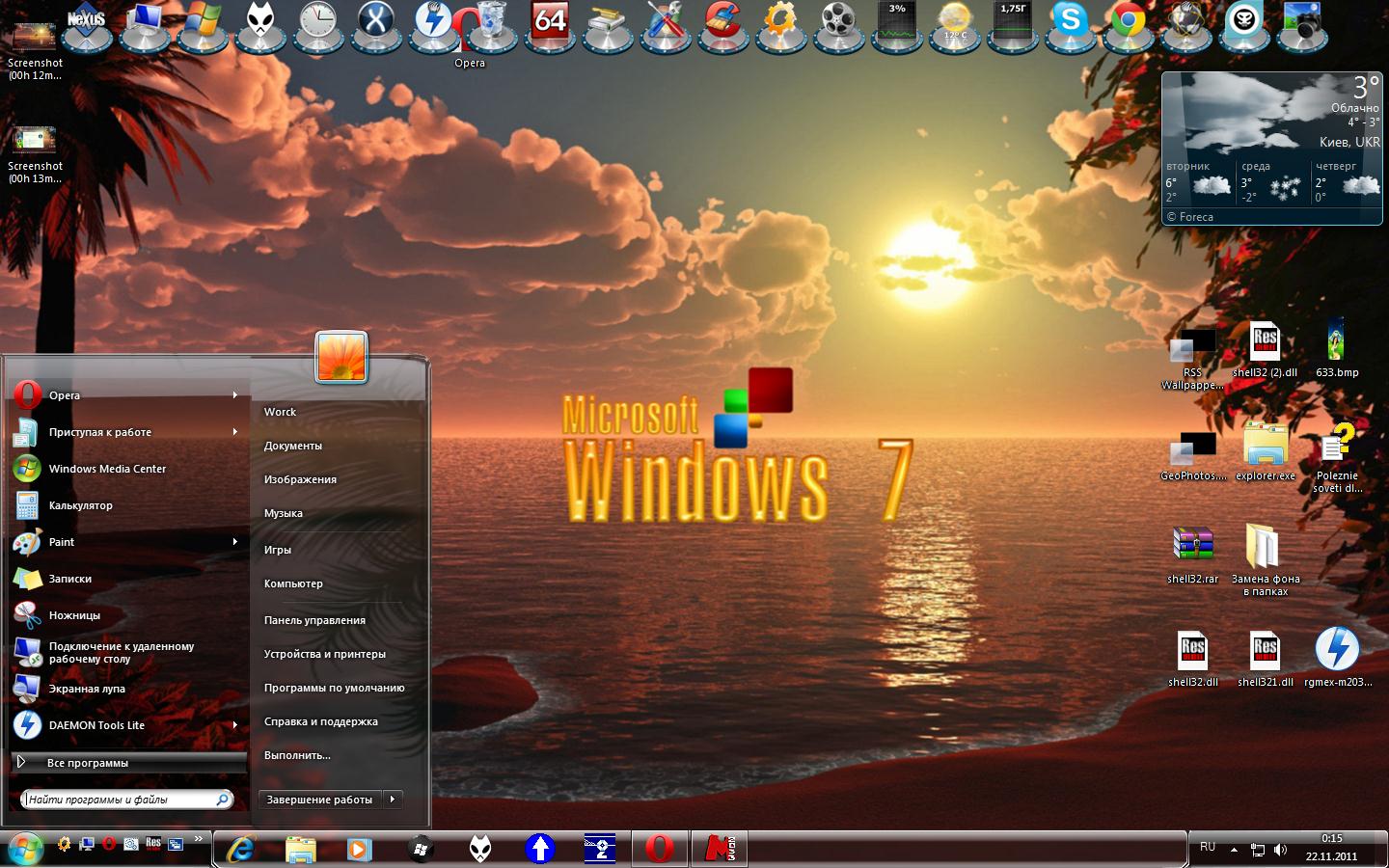1389x868 pixels.
Task: Launch AIDA64 from the dock
Action: [x=550, y=25]
